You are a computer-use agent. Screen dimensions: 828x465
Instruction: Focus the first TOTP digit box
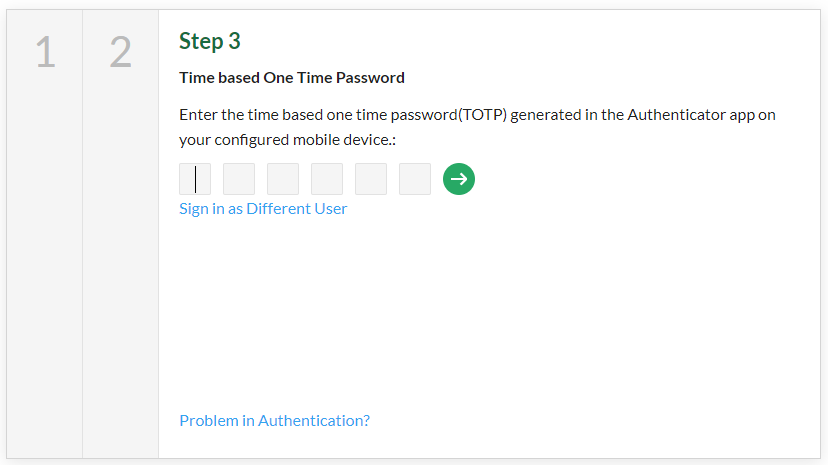(x=195, y=179)
